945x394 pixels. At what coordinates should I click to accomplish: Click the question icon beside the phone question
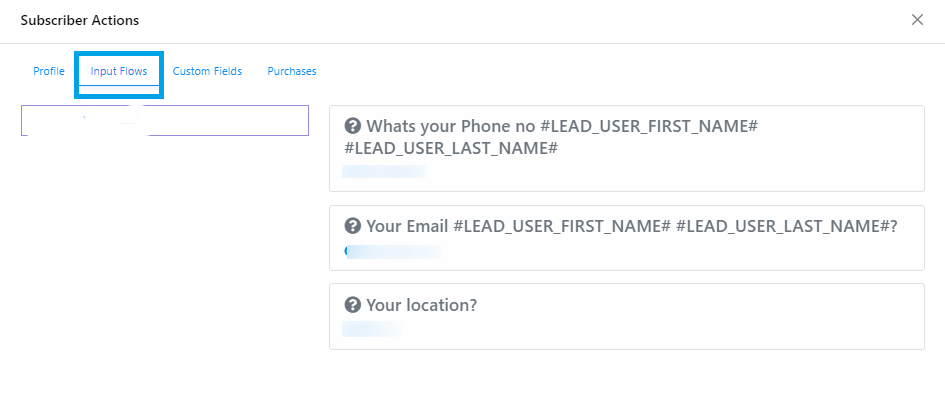click(x=352, y=127)
